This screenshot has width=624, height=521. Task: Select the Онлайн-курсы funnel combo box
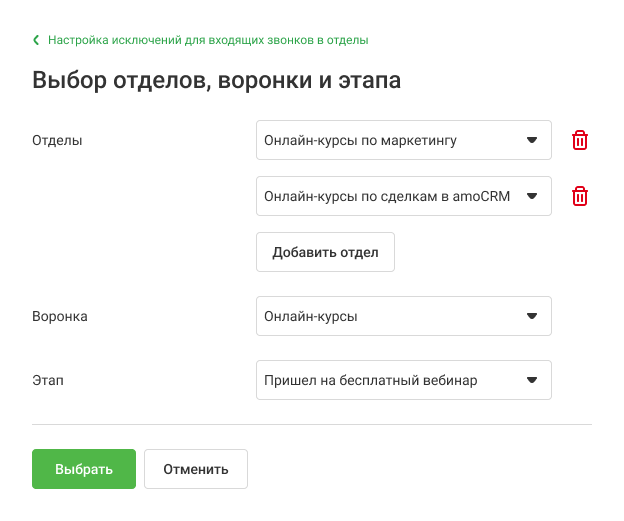pos(404,316)
